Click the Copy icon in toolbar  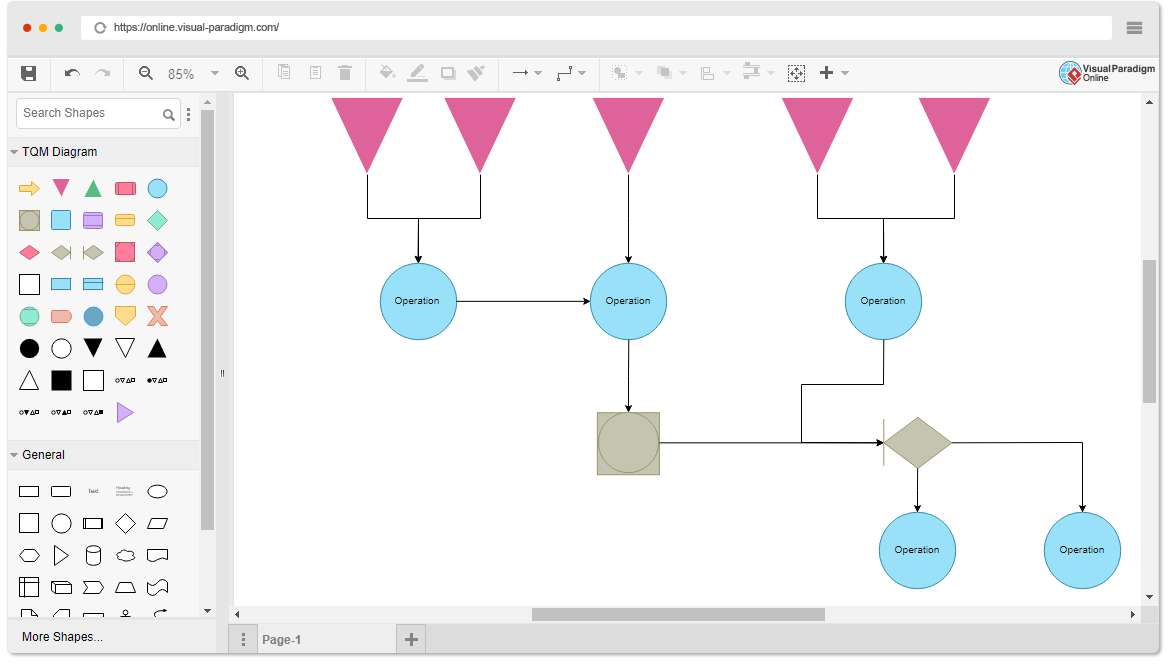284,72
